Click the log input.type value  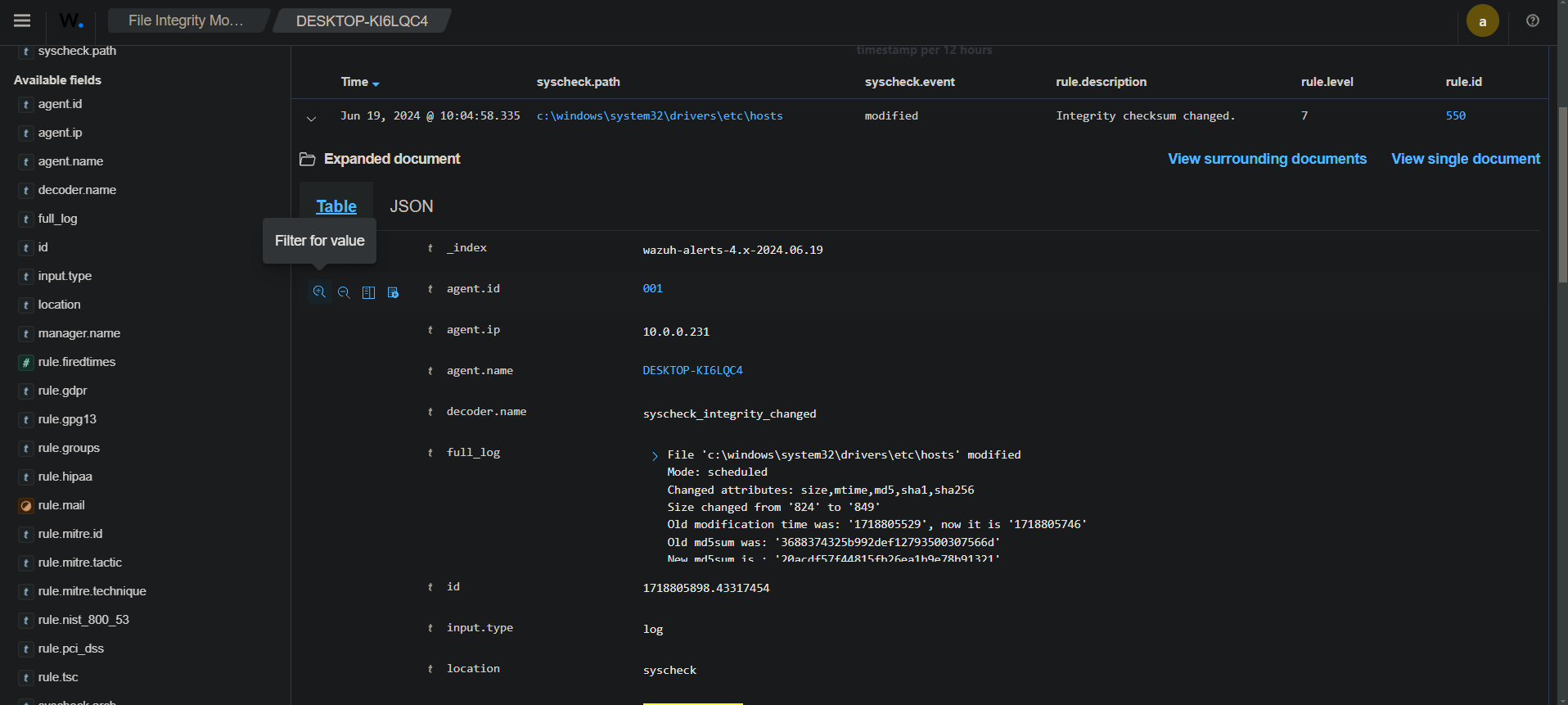(x=652, y=630)
